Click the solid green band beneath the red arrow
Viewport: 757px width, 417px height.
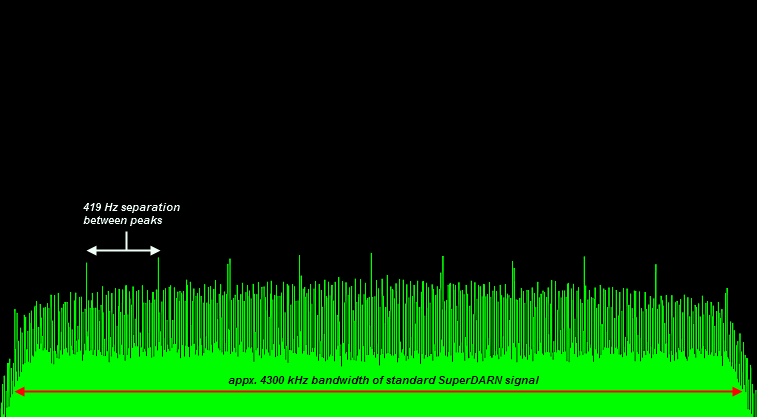coord(380,405)
